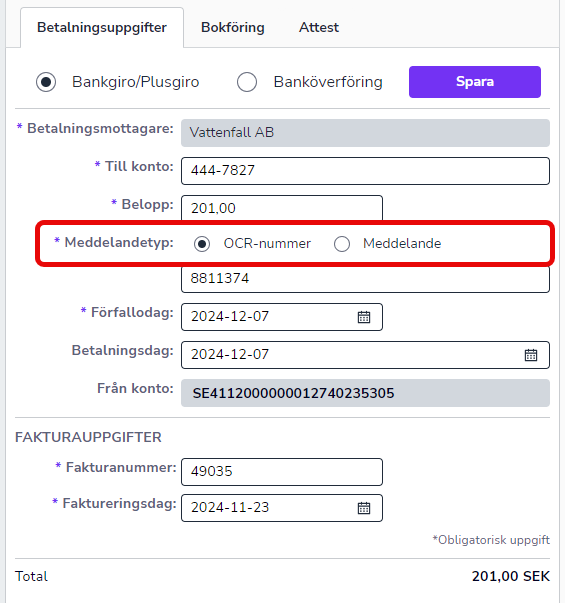Choose OCR-nummer as message type
This screenshot has height=603, width=565.
point(202,244)
